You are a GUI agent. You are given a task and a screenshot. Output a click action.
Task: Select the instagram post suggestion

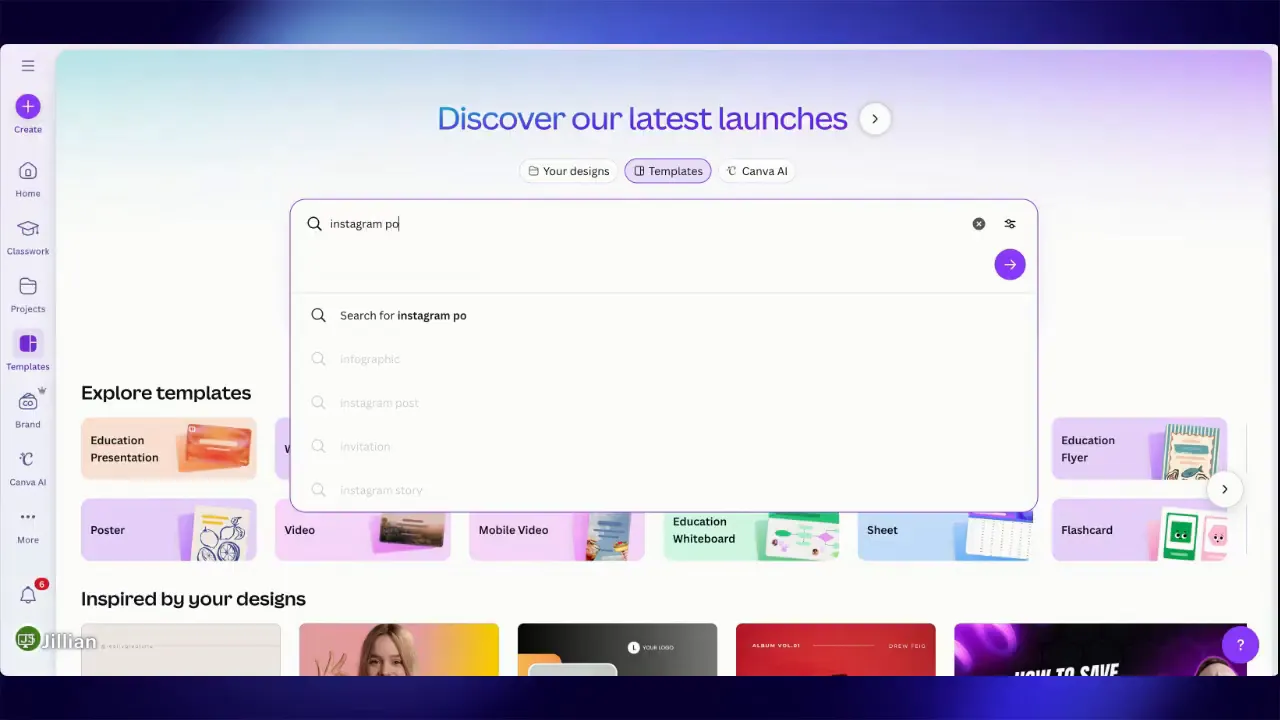point(379,402)
